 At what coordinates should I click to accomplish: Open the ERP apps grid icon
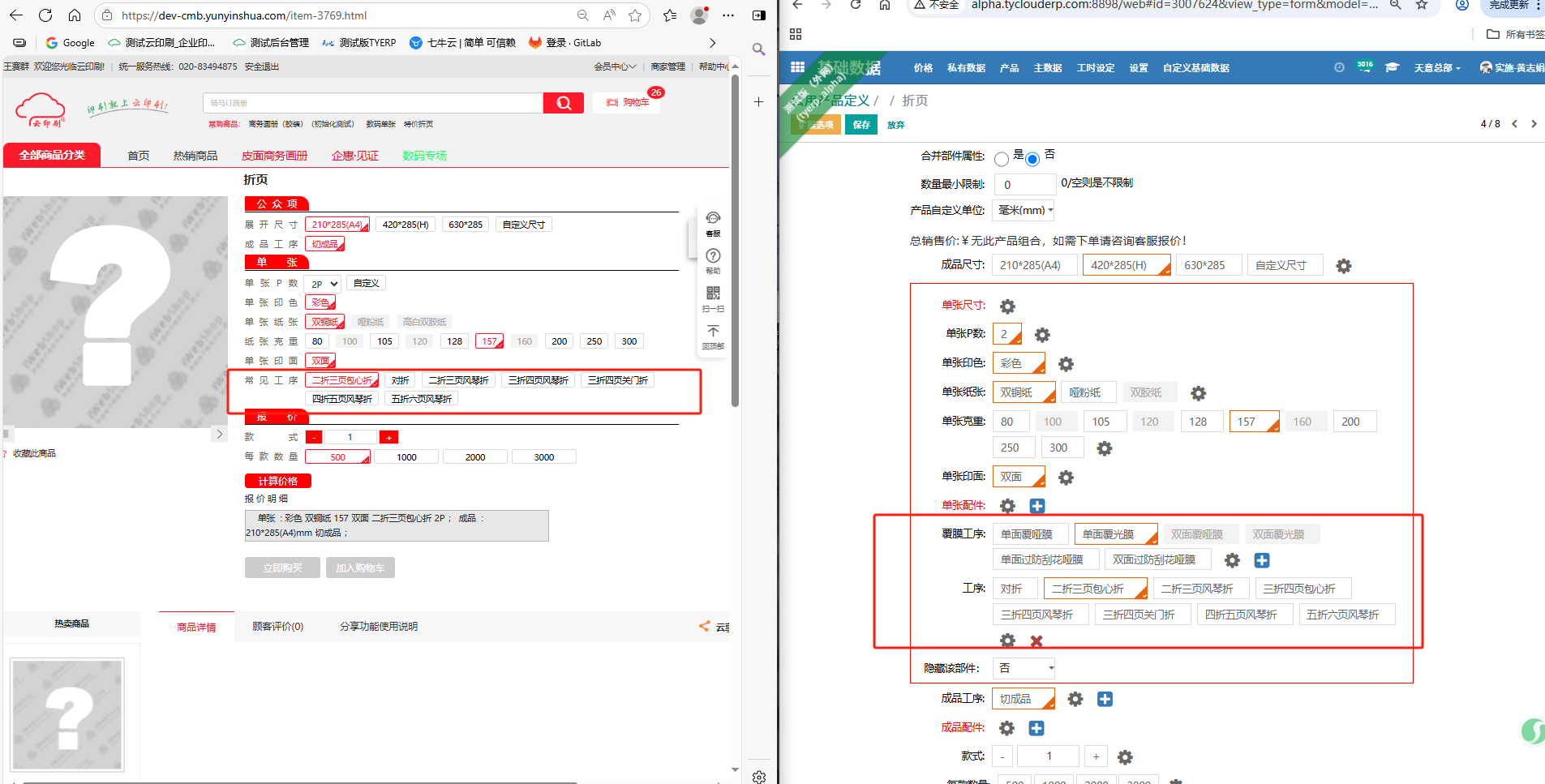click(797, 67)
